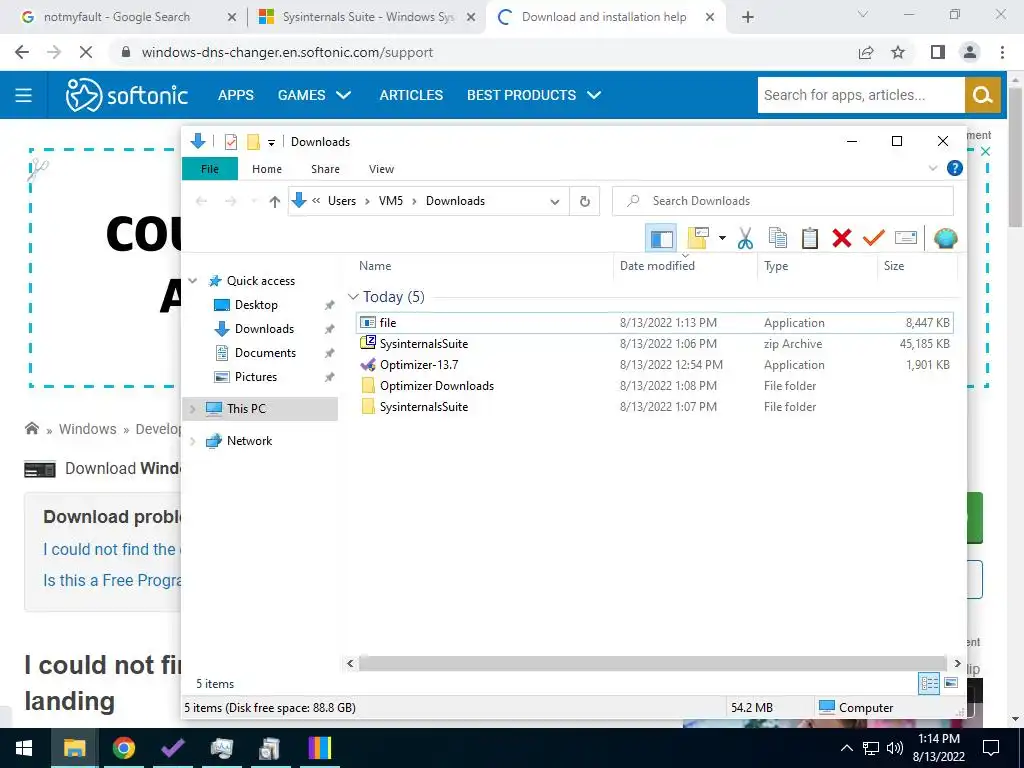The height and width of the screenshot is (768, 1024).
Task: Select the 'file' application entry
Action: pyautogui.click(x=654, y=323)
